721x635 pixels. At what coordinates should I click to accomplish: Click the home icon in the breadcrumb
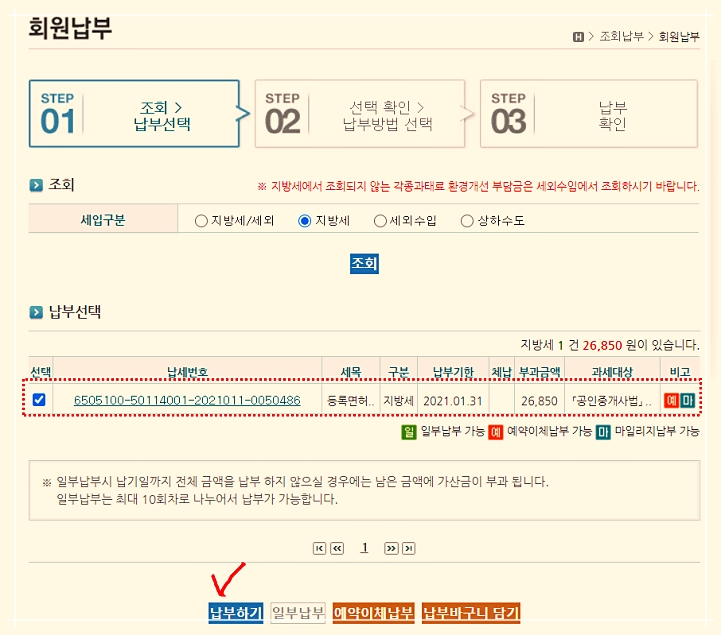tap(578, 37)
